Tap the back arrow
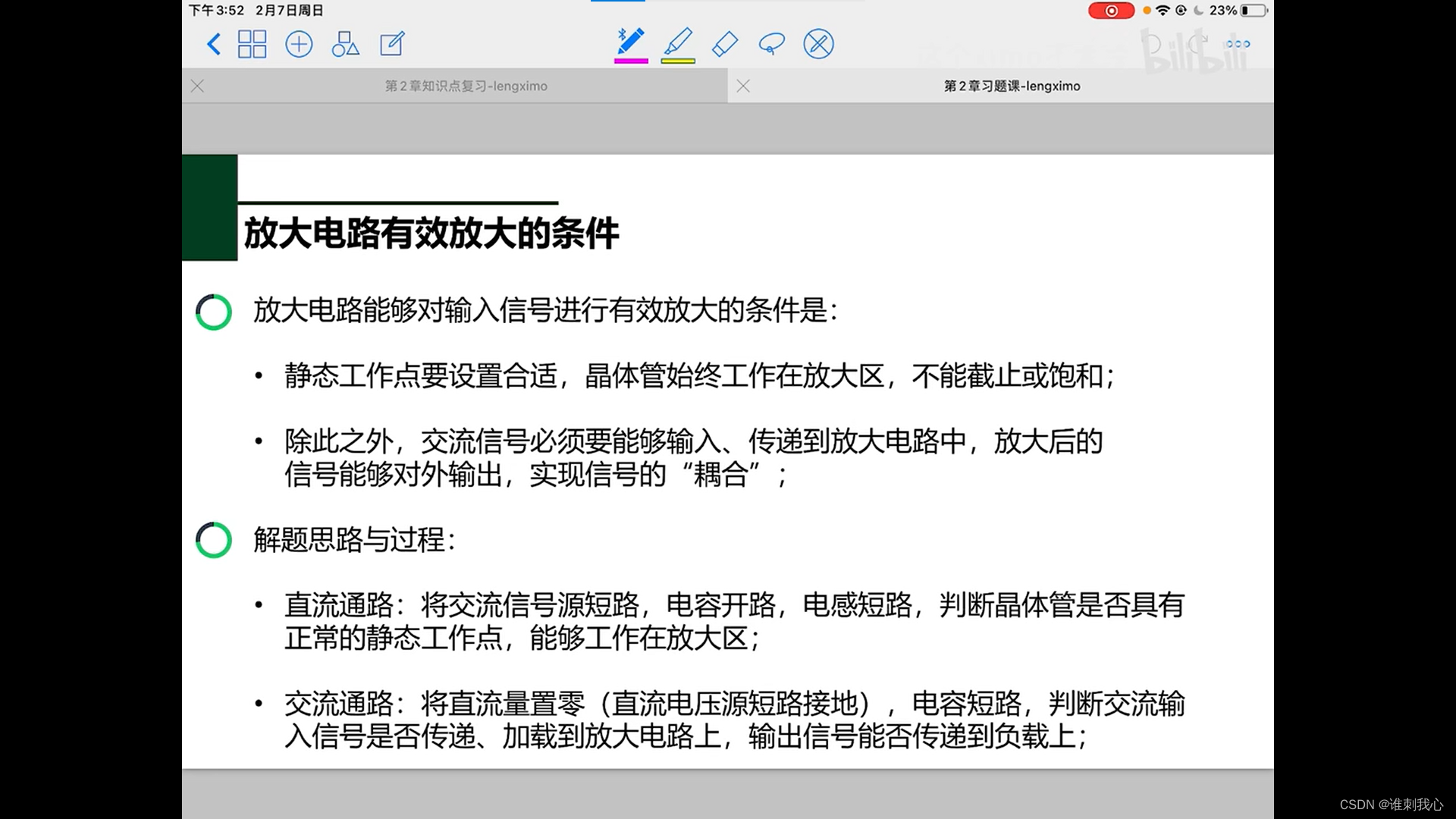 pos(214,44)
